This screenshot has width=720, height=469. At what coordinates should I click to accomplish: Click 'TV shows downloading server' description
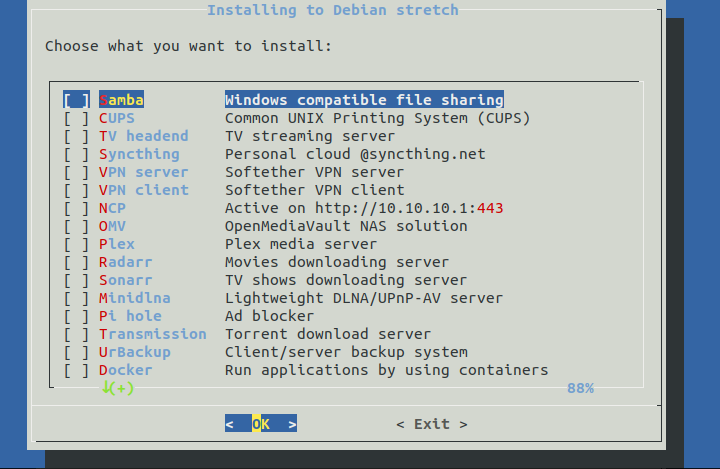tap(346, 280)
